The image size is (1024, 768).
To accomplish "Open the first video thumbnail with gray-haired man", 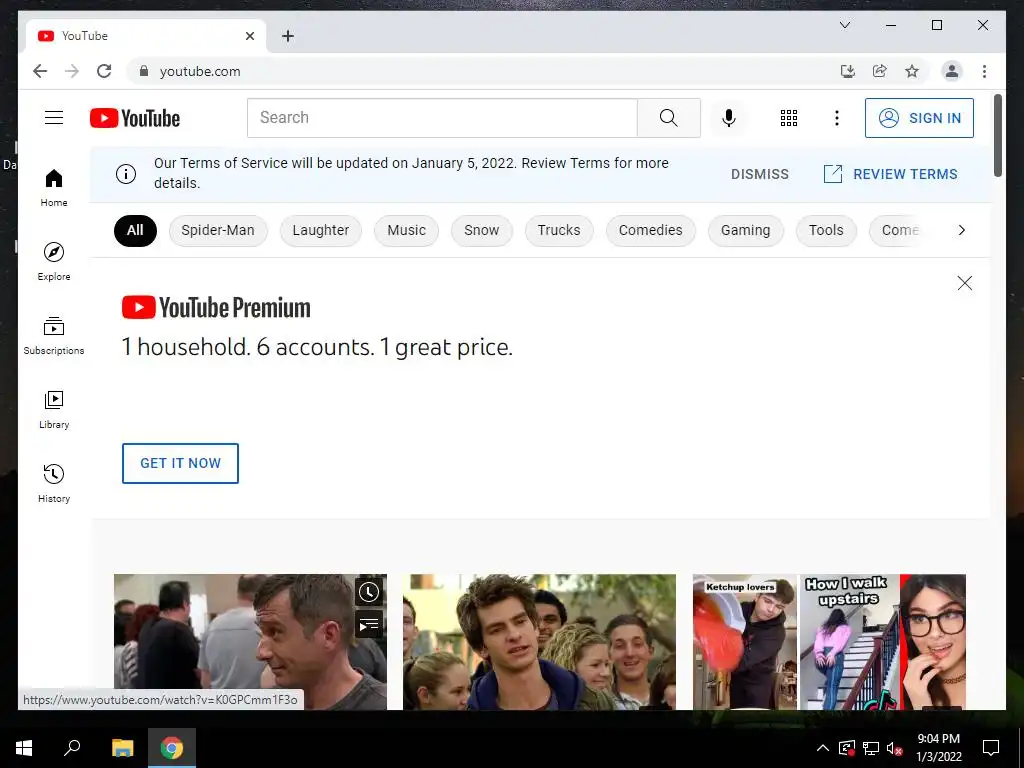I will [x=250, y=642].
